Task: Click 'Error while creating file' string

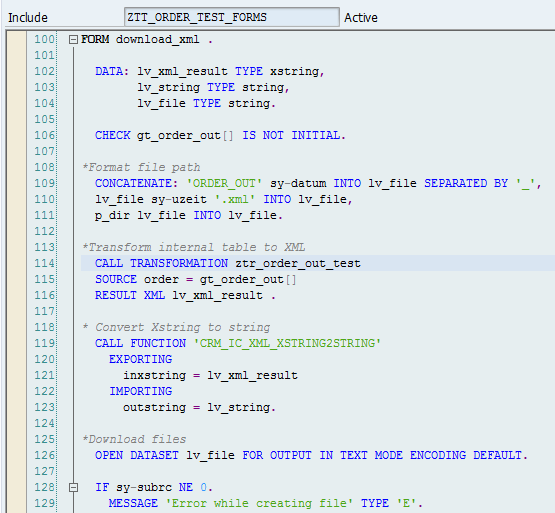Action: pos(259,503)
